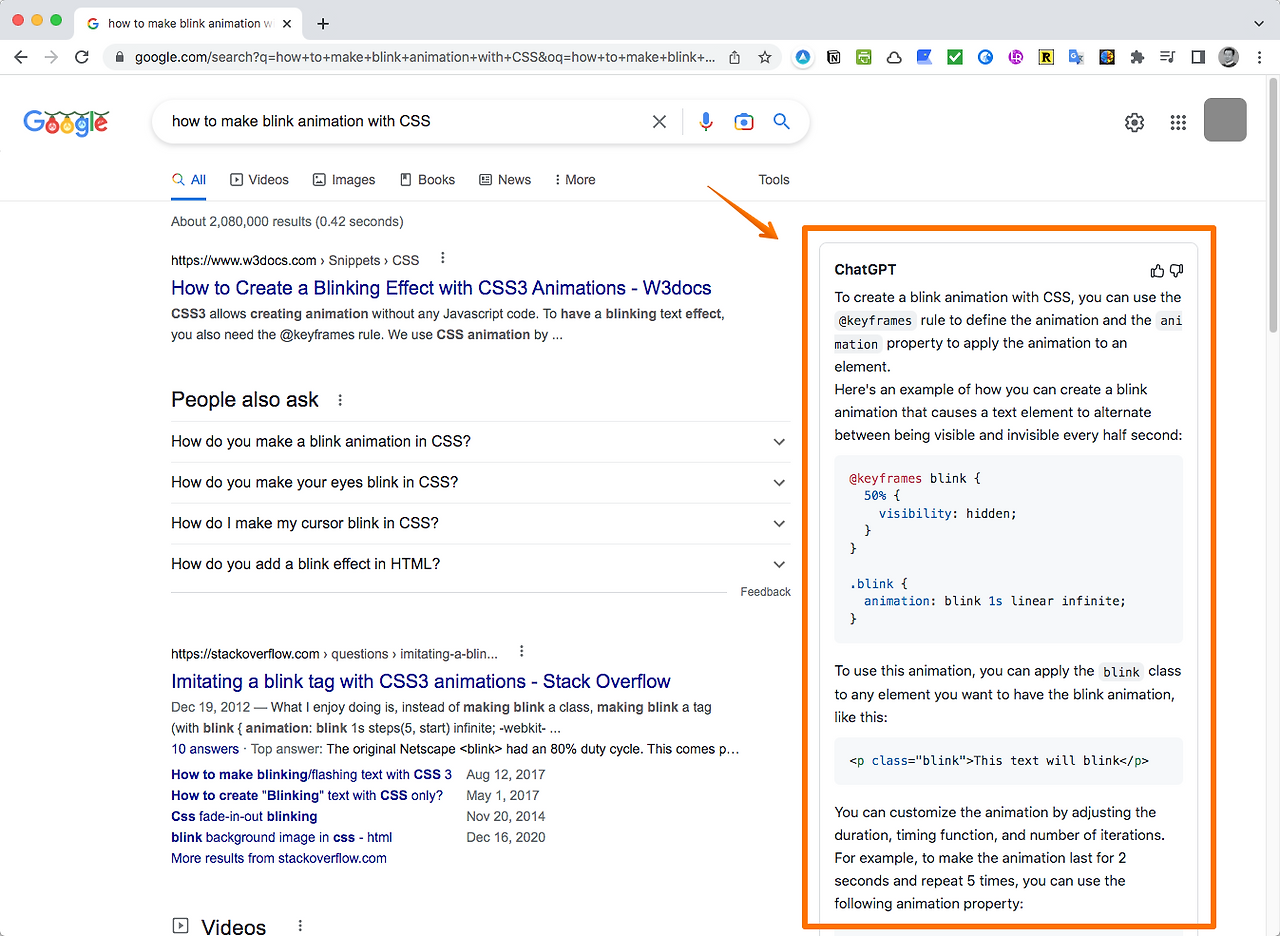Open "How to make blinking/flashing text with CSS 3"
This screenshot has height=936, width=1280.
tap(311, 774)
